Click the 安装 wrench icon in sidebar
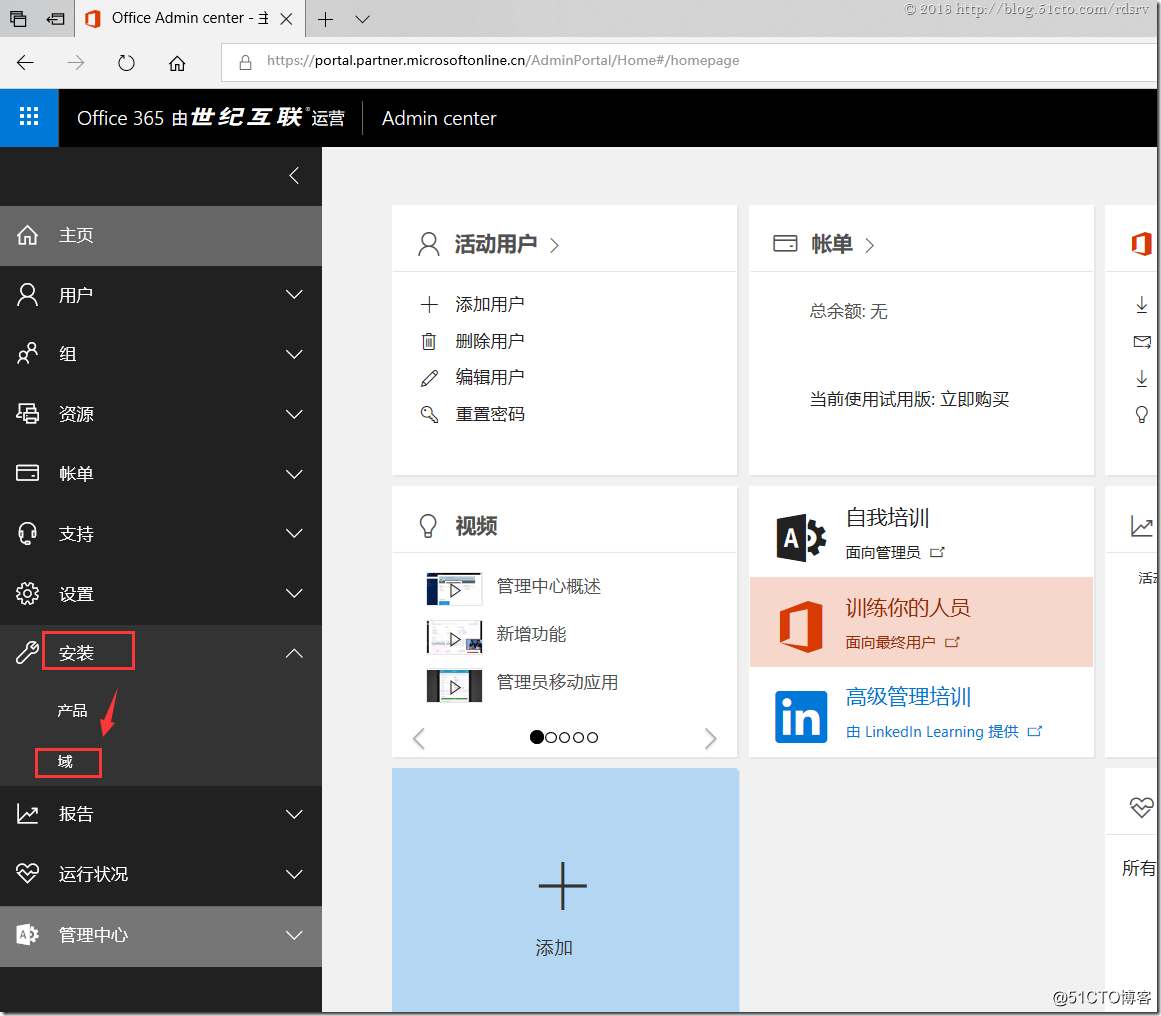This screenshot has height=1016, width=1161. click(x=27, y=652)
